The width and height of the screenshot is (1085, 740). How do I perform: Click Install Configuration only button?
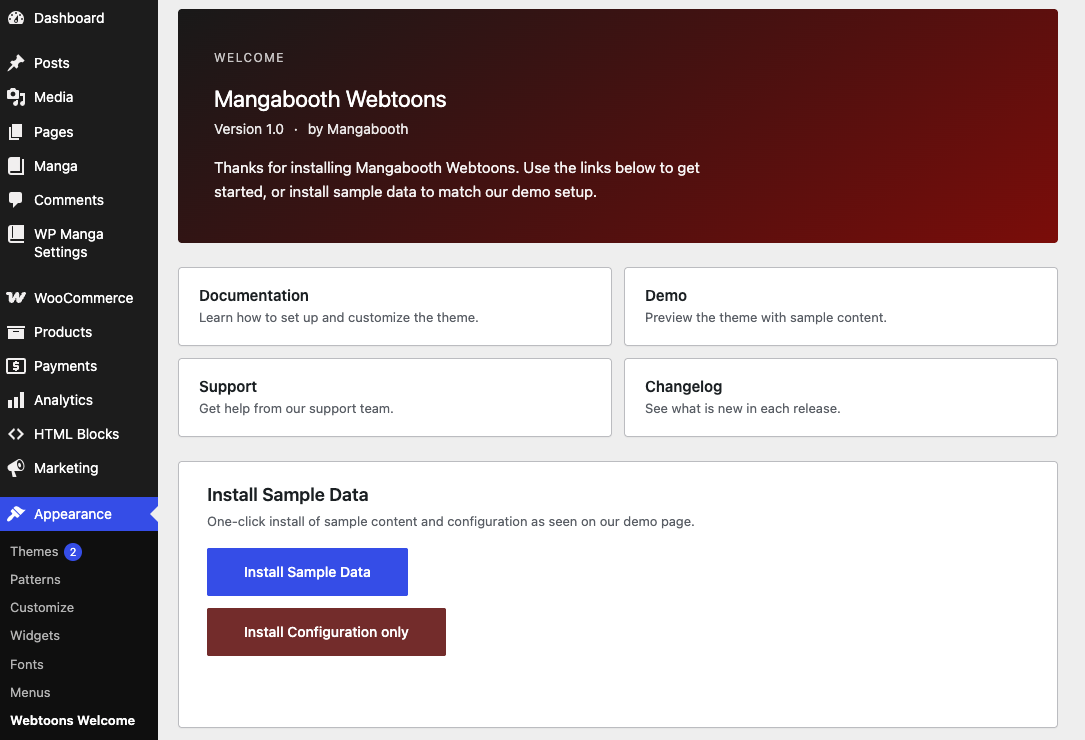point(326,632)
